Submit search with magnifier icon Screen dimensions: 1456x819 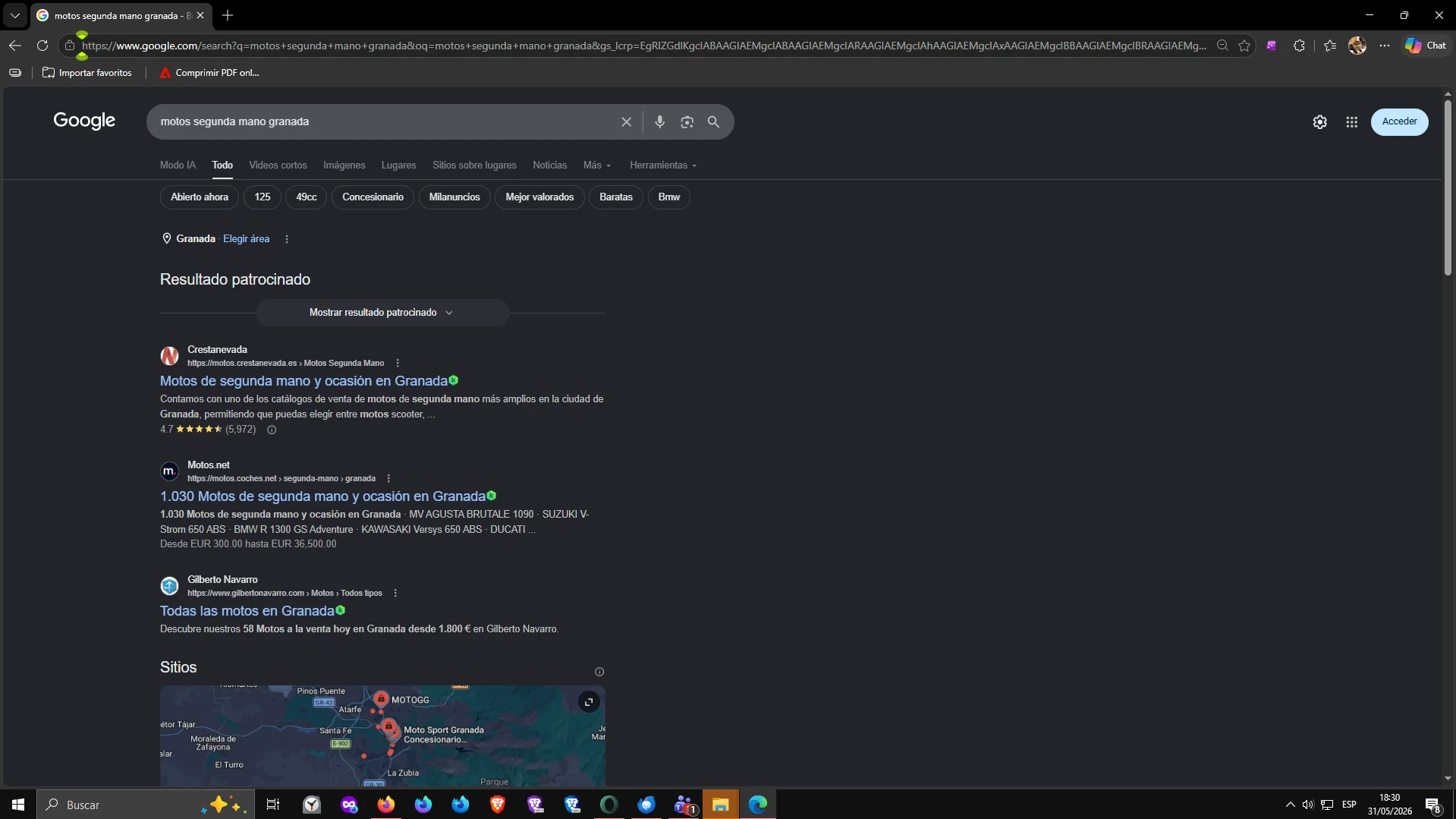click(x=714, y=122)
